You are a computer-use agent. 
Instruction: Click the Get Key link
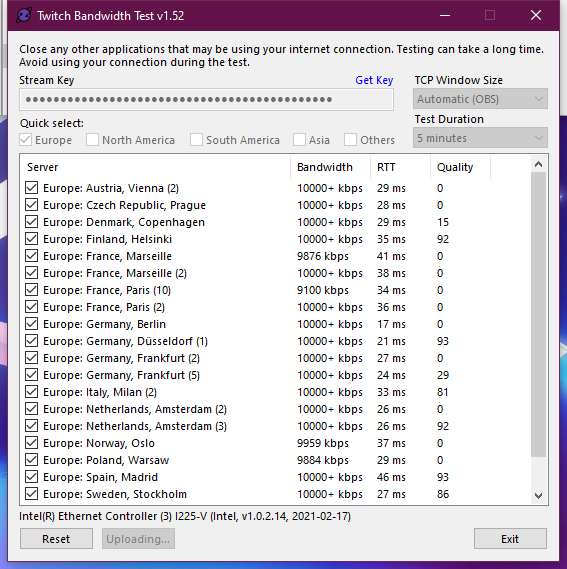[x=374, y=80]
